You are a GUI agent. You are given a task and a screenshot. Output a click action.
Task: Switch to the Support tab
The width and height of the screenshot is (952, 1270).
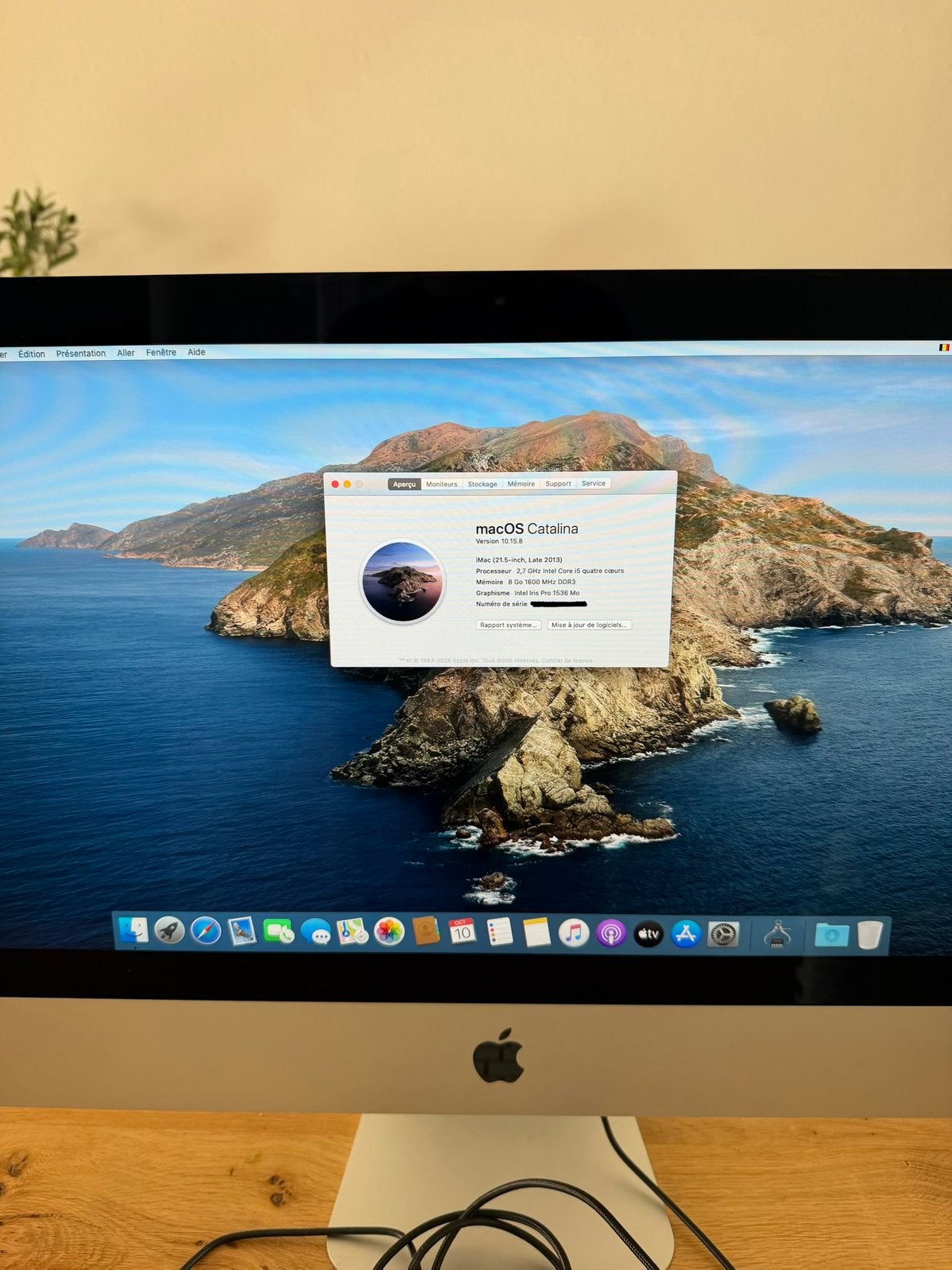[x=559, y=483]
